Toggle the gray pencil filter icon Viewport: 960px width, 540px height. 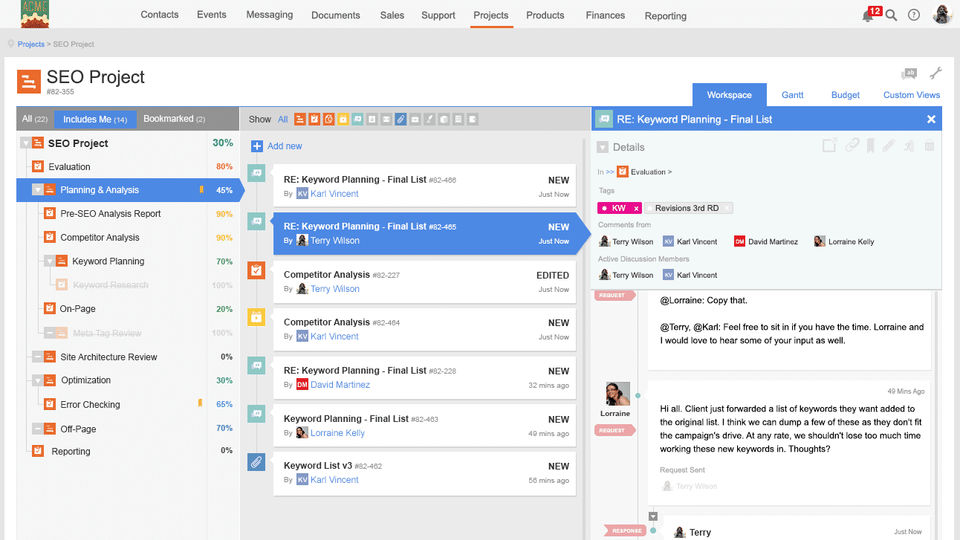click(429, 119)
